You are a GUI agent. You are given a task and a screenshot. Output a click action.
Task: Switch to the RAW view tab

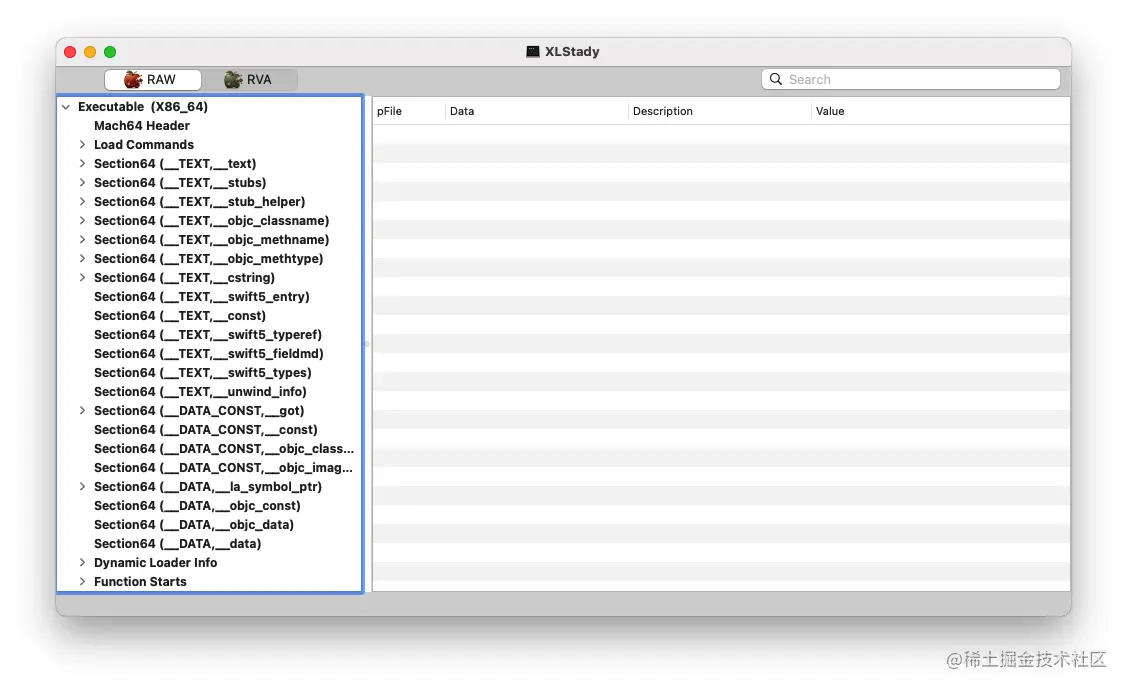[x=152, y=80]
